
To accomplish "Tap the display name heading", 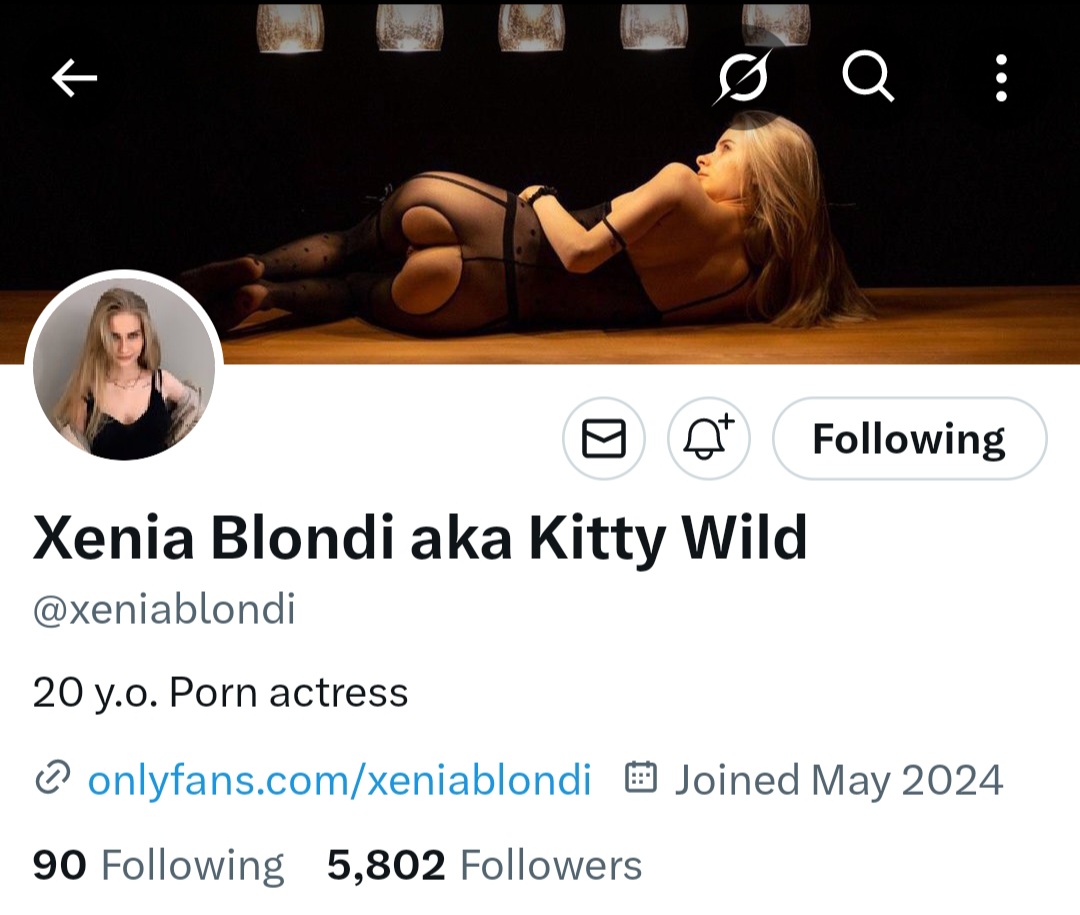I will 420,538.
